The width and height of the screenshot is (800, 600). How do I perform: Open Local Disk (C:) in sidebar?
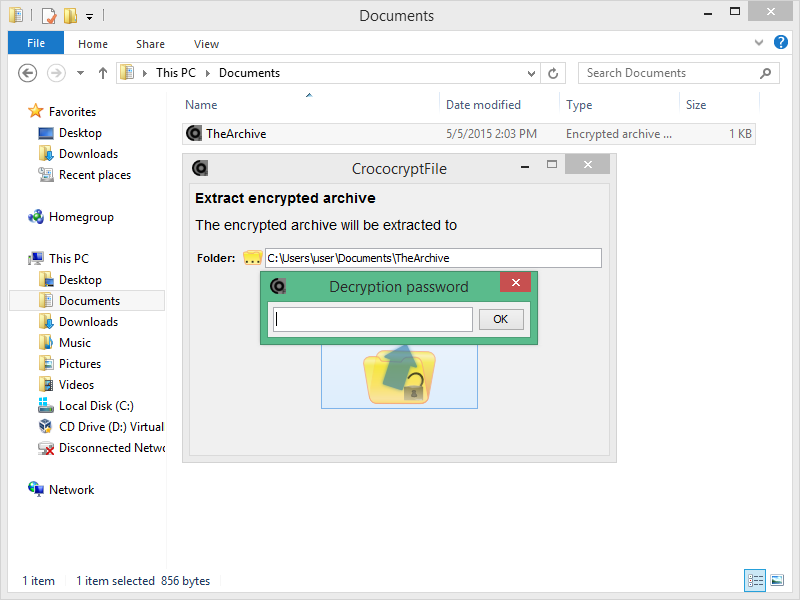coord(96,406)
